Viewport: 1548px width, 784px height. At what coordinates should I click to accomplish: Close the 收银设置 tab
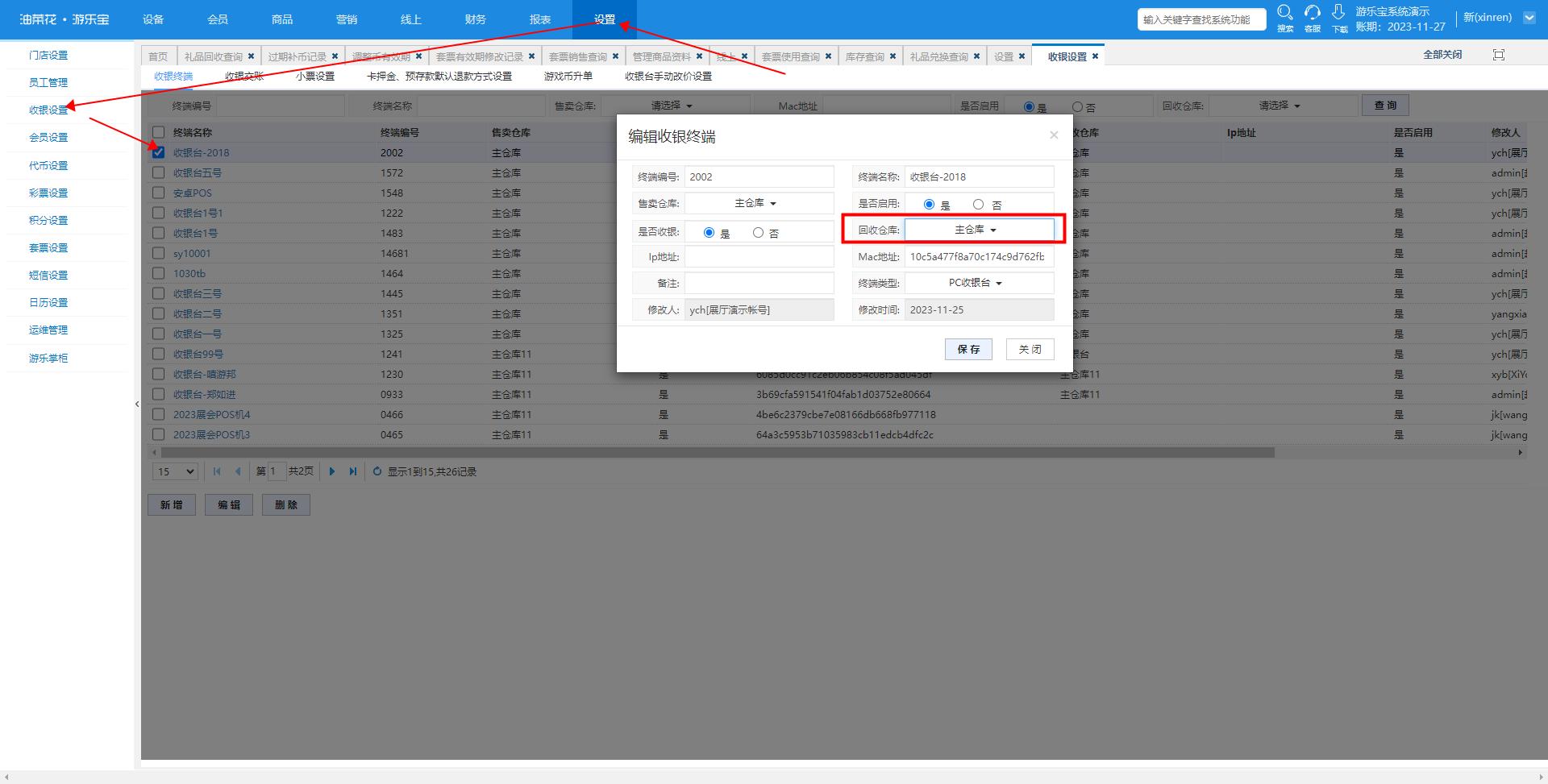(1095, 56)
